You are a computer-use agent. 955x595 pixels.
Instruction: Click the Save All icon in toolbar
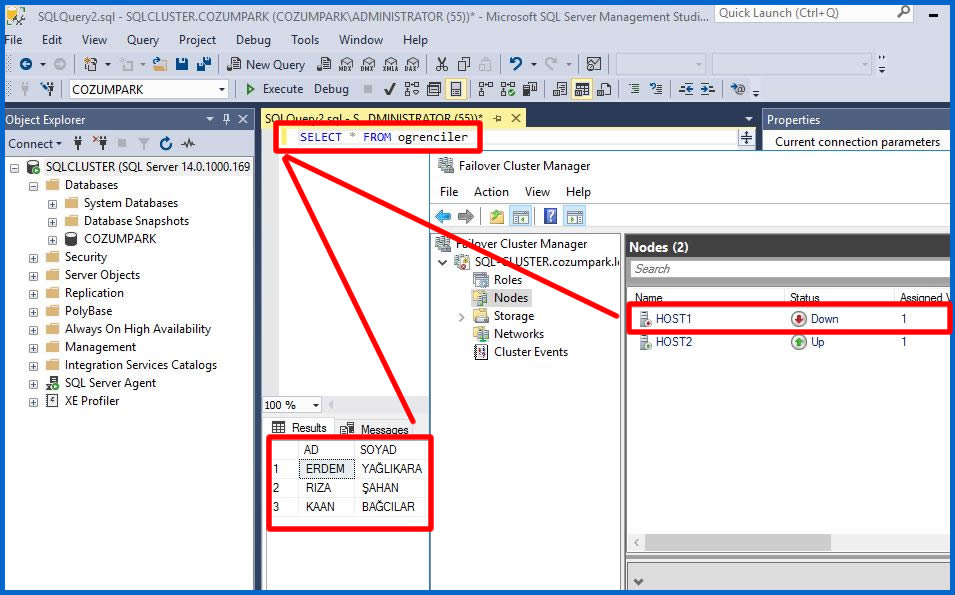(x=203, y=65)
